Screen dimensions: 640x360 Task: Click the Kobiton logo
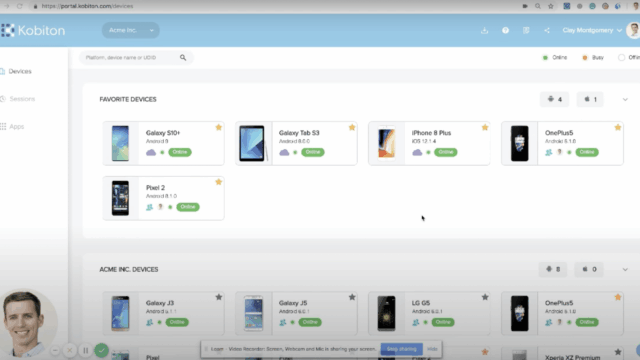pos(33,30)
